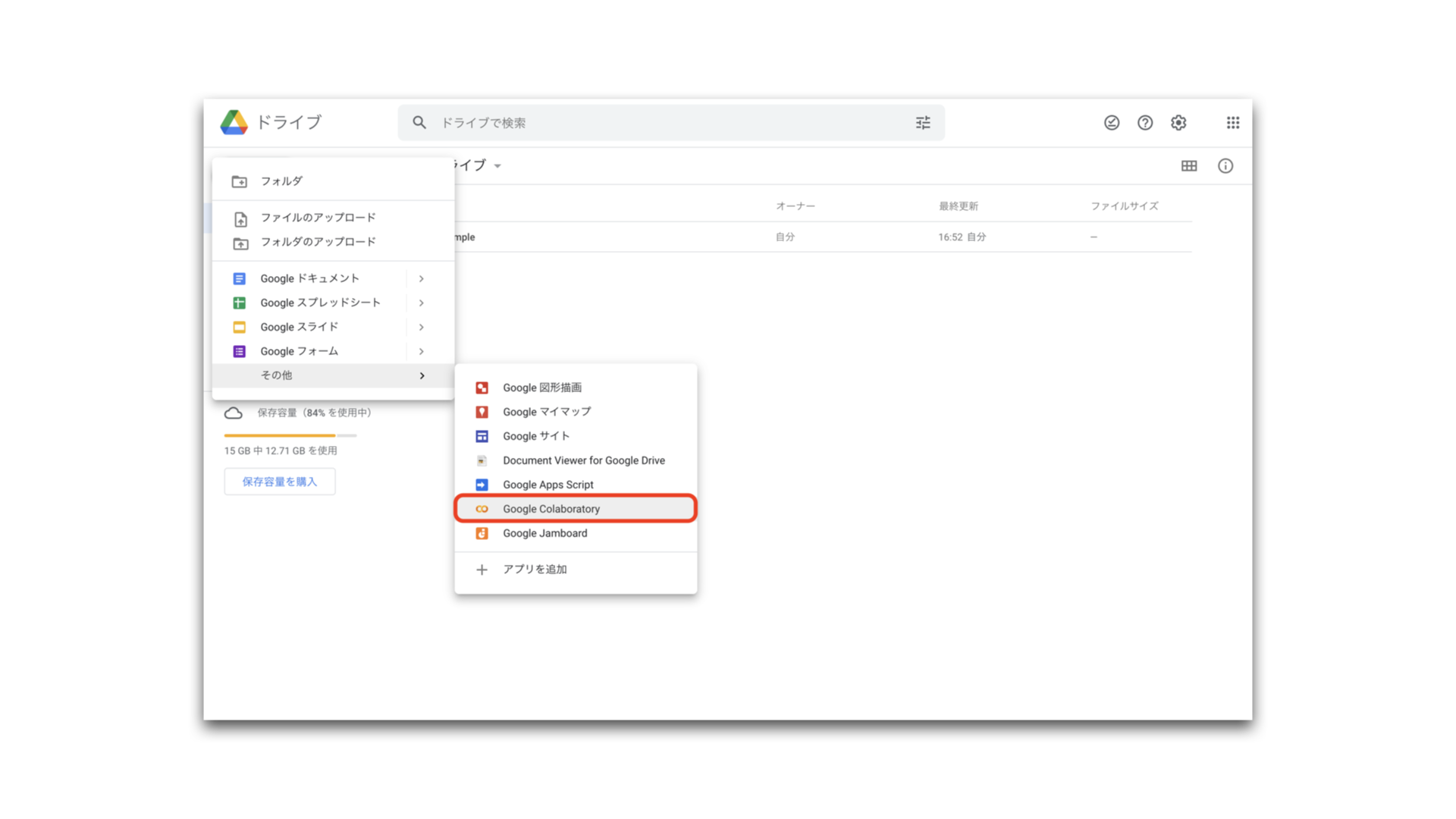Open the Google apps grid icon
This screenshot has height=819, width=1456.
click(1233, 122)
